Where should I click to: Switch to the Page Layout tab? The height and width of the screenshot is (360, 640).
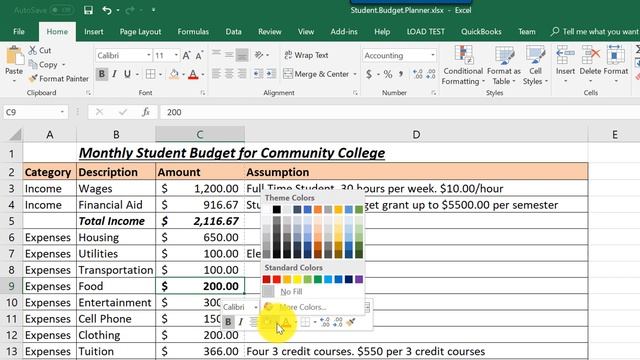click(140, 31)
